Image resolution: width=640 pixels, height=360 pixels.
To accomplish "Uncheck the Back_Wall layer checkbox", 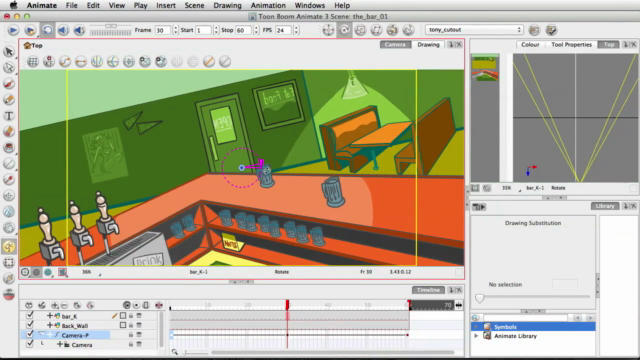I will (29, 325).
